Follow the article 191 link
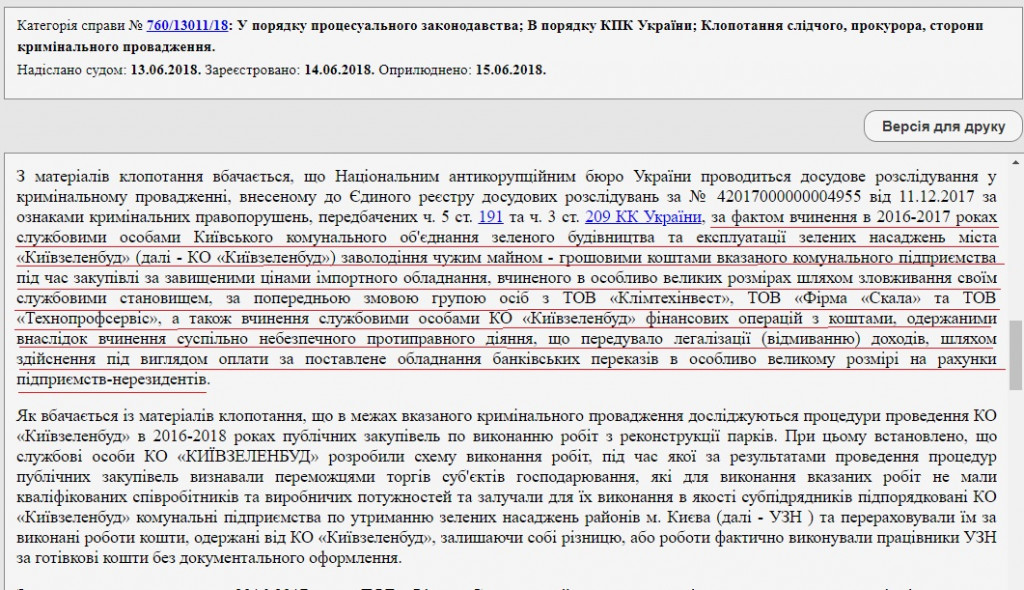This screenshot has width=1024, height=590. click(491, 215)
